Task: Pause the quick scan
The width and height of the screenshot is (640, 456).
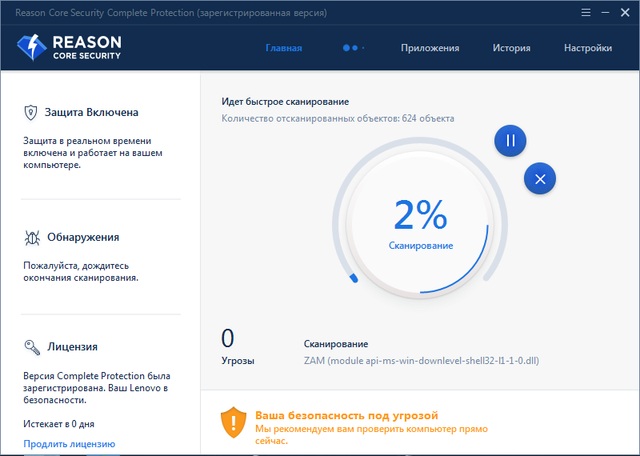Action: (510, 141)
